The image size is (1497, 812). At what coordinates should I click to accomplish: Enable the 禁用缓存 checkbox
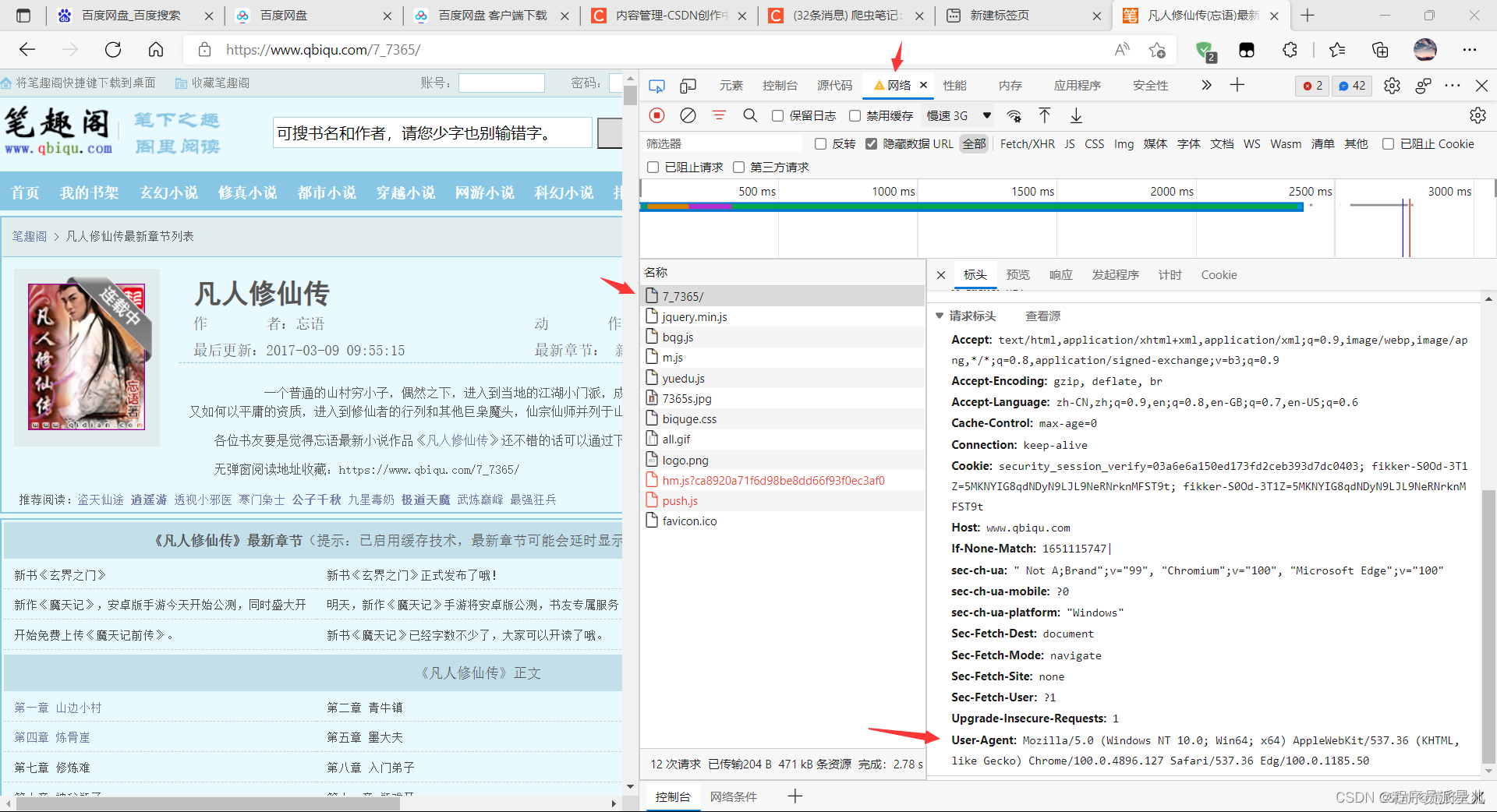click(855, 116)
